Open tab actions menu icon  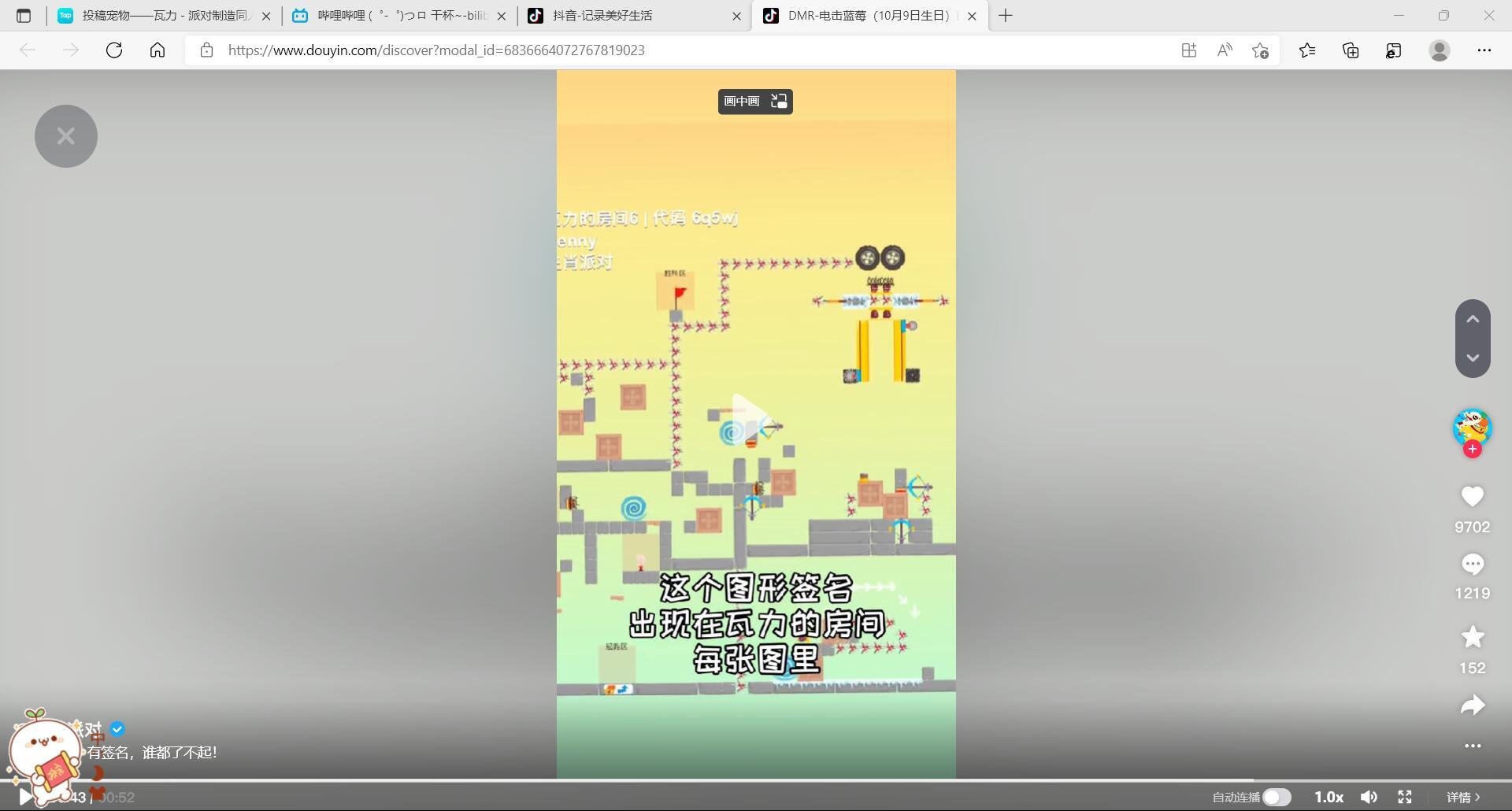[x=24, y=16]
